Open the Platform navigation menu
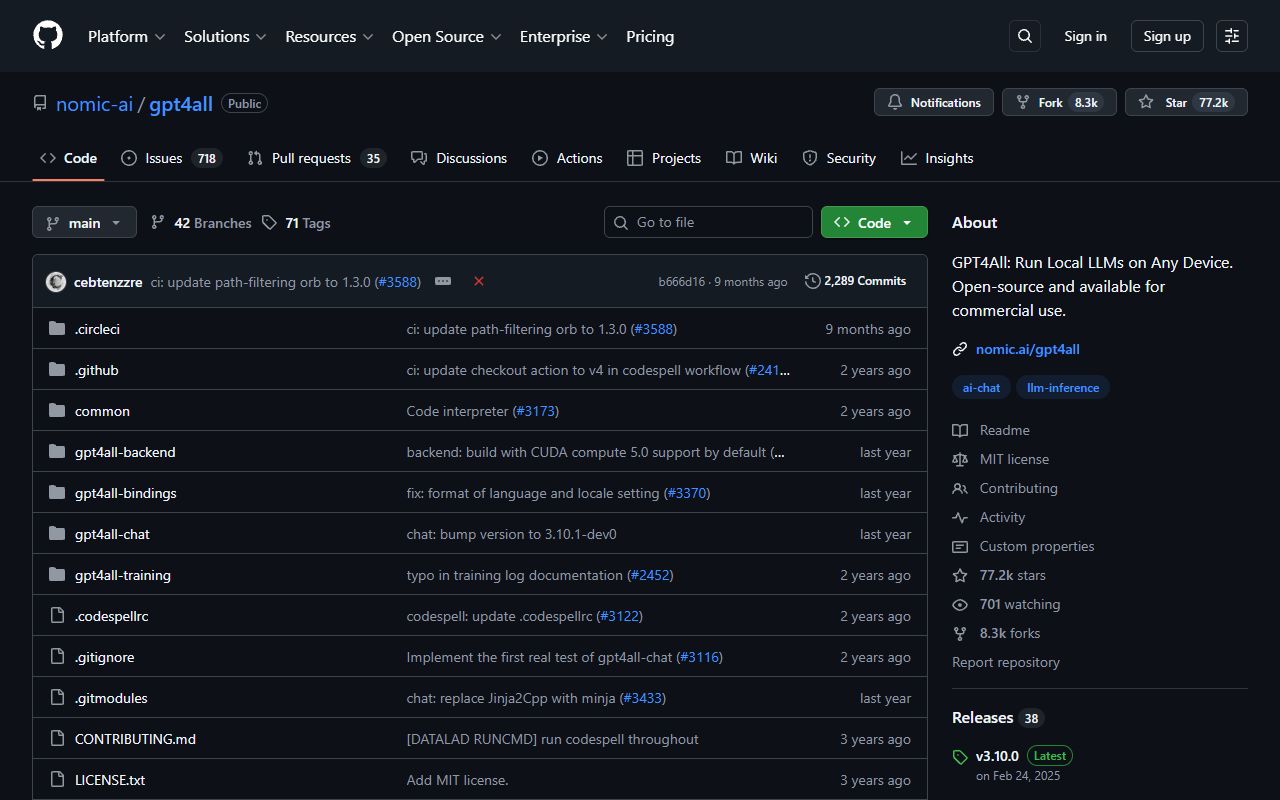This screenshot has width=1280, height=800. (x=126, y=36)
